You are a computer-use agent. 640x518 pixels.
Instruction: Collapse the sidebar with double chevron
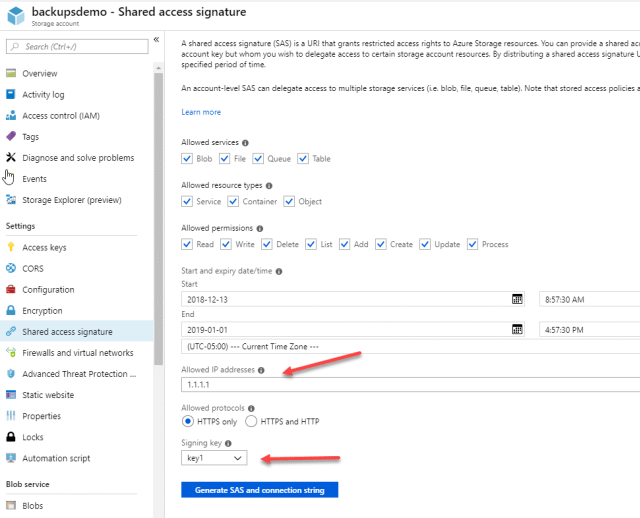(156, 40)
